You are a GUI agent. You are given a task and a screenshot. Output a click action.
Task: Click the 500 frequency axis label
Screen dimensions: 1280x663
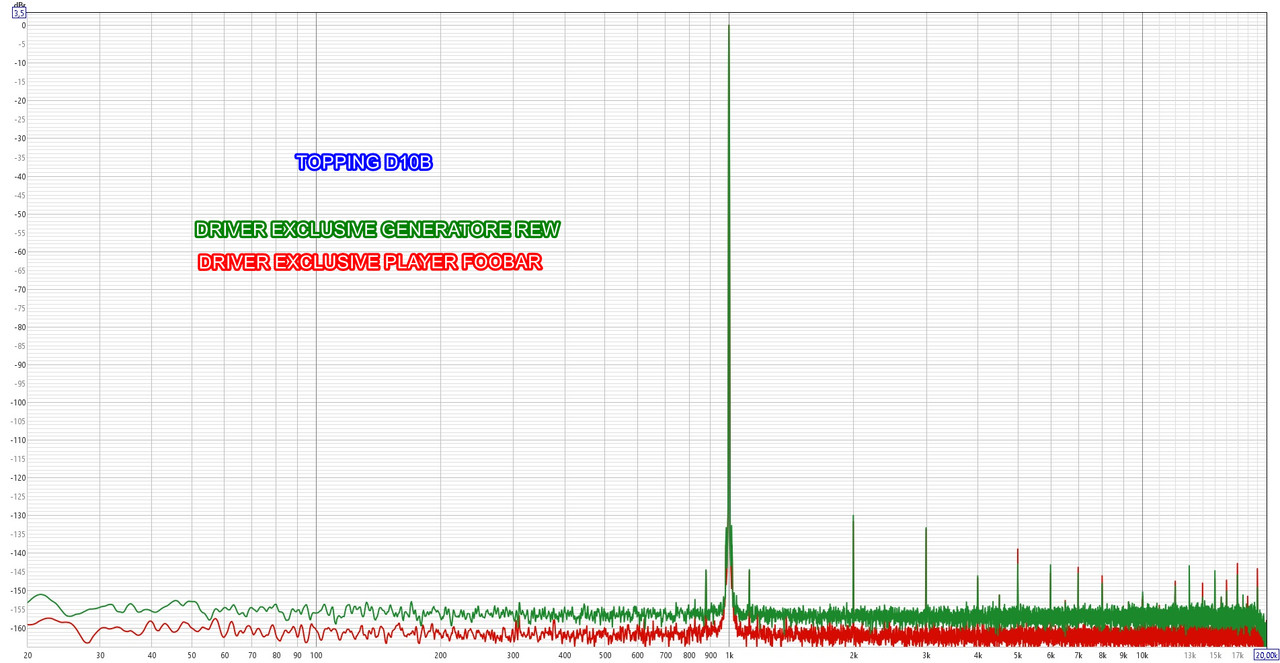[605, 655]
